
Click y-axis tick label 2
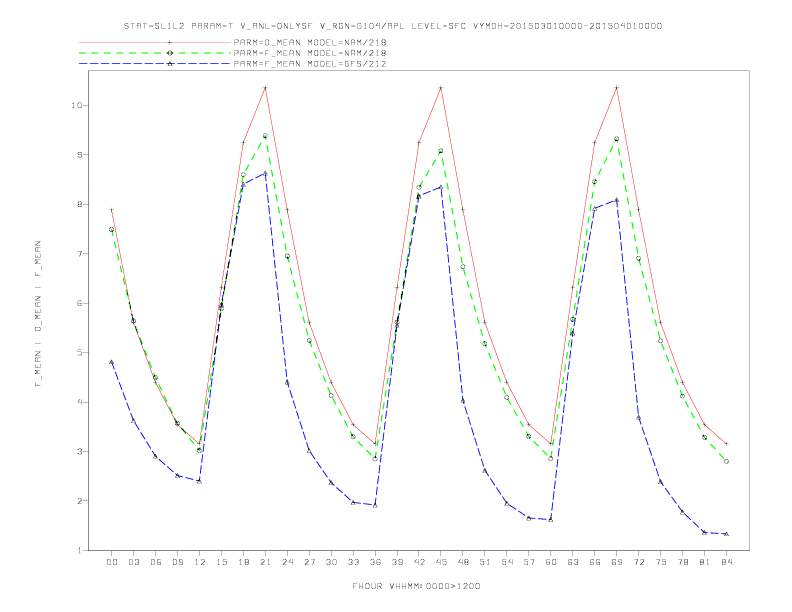point(79,501)
